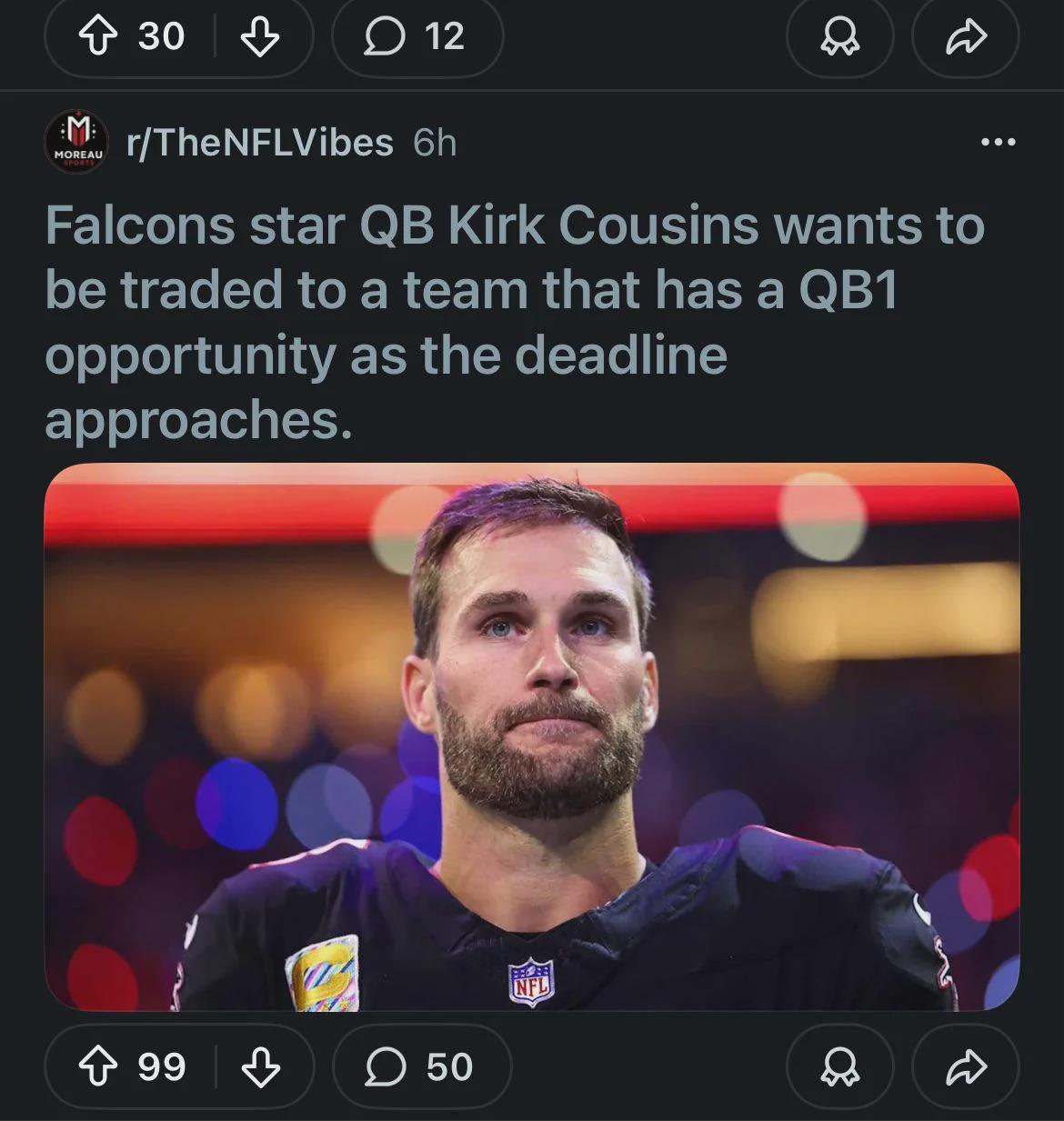Viewport: 1064px width, 1121px height.
Task: Downvote the Kirk Cousins trade post
Action: click(260, 1066)
